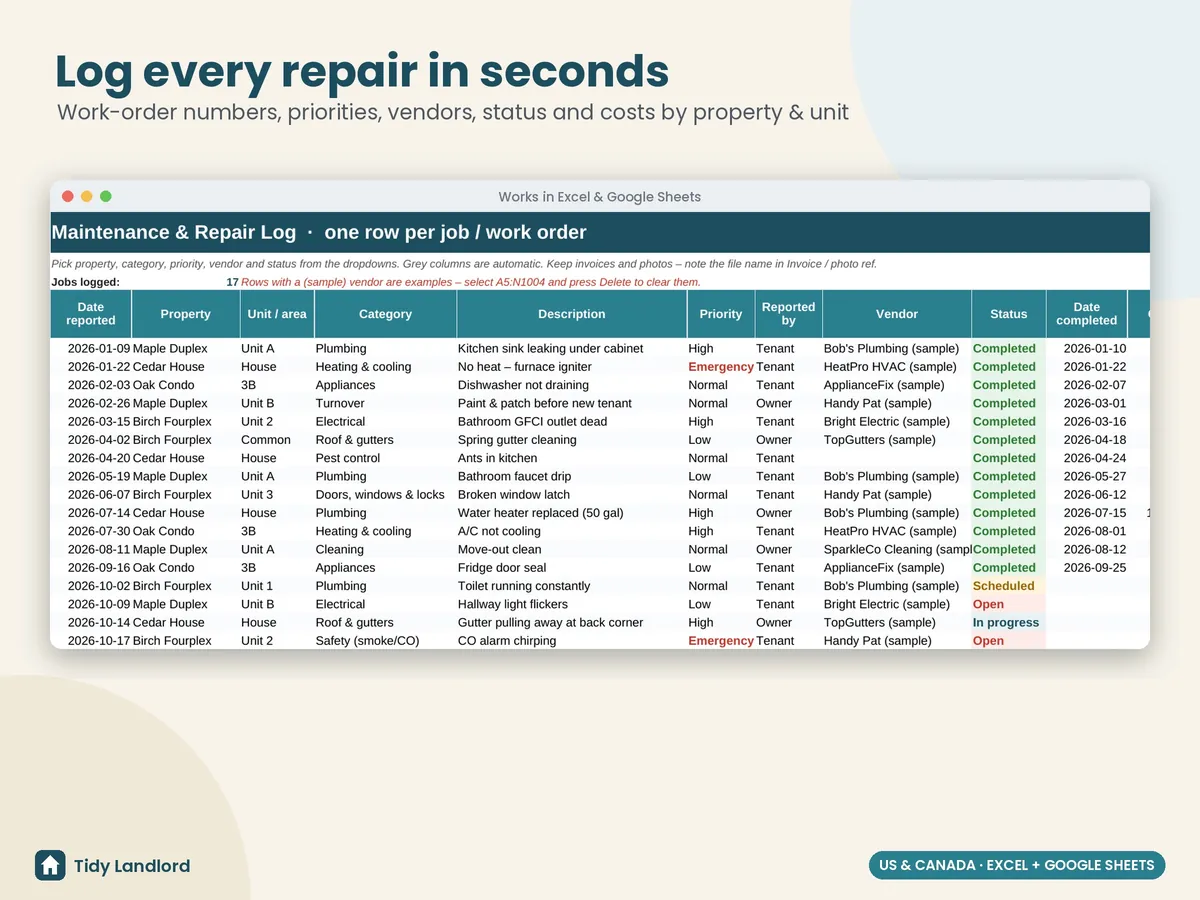This screenshot has height=900, width=1200.
Task: Select the Category column header
Action: [385, 314]
